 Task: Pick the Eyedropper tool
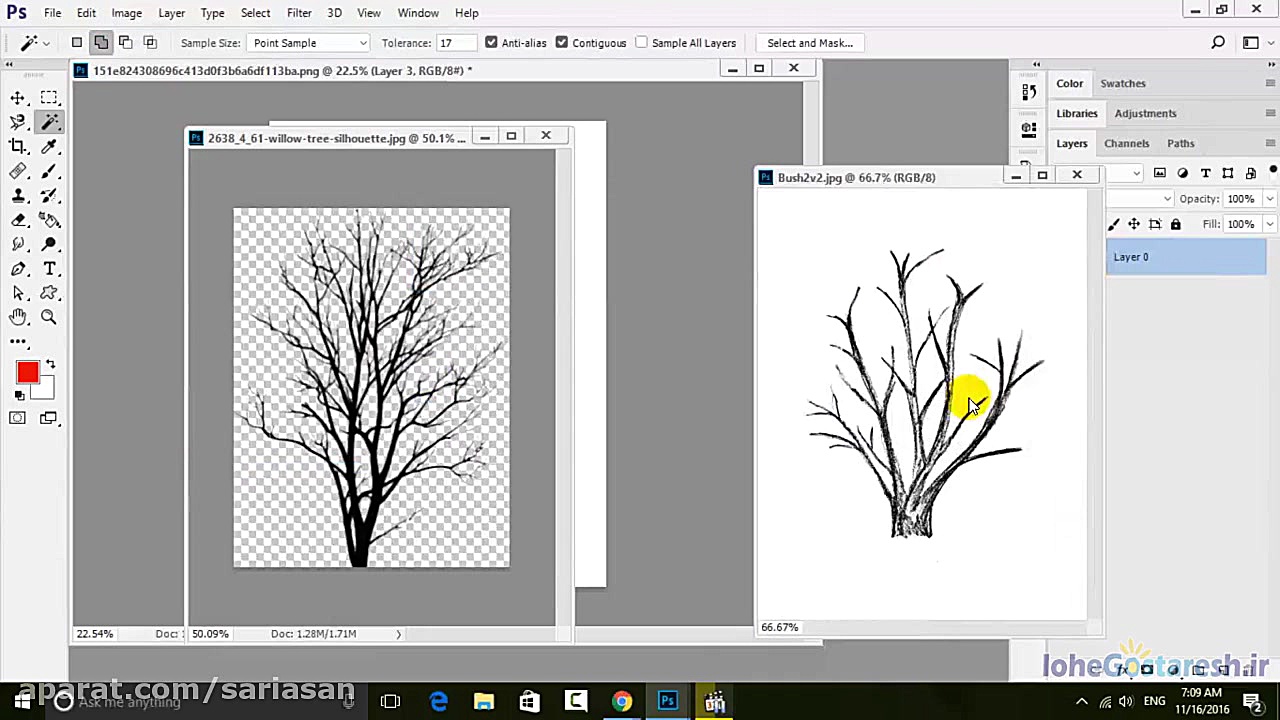pos(49,147)
